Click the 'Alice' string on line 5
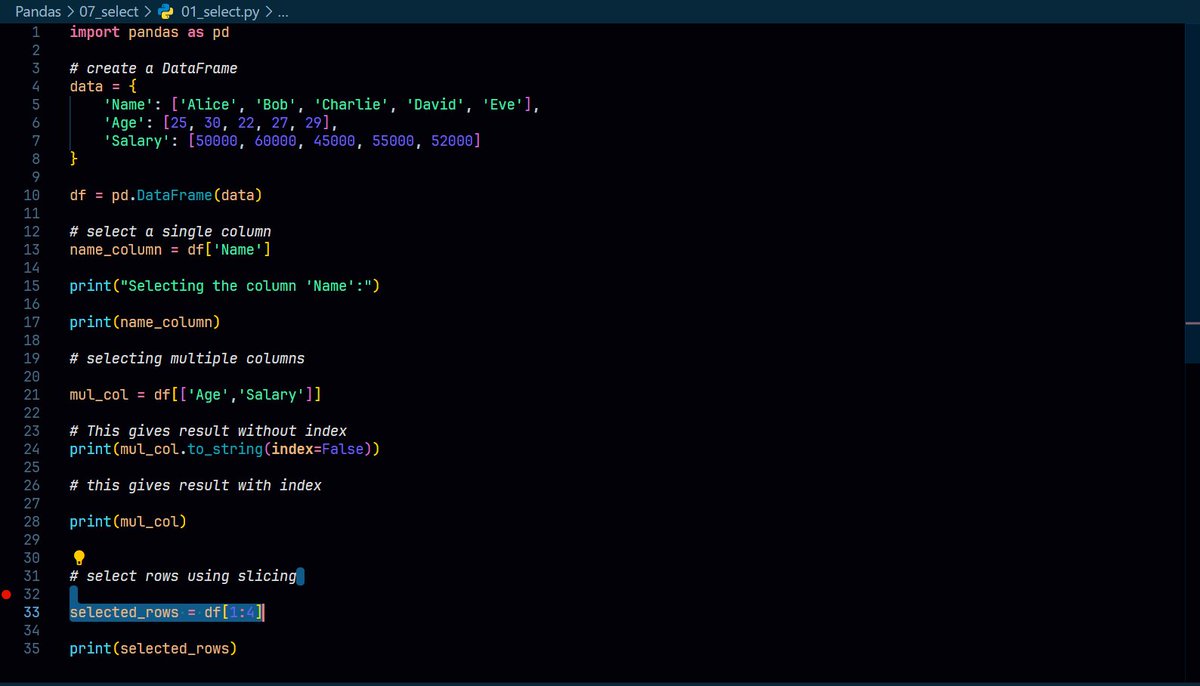 pyautogui.click(x=209, y=104)
